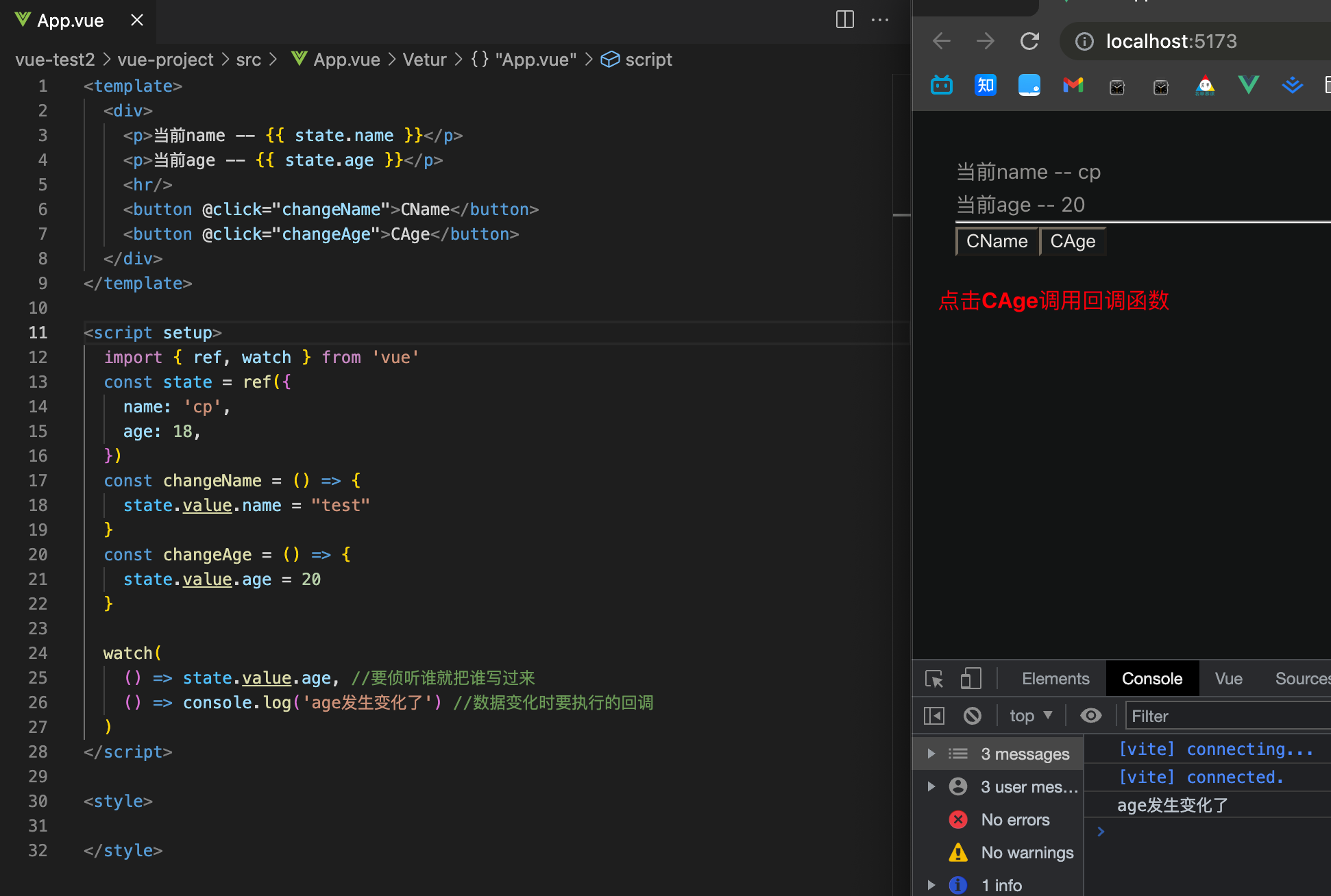Viewport: 1331px width, 896px height.
Task: Click the 'changeAge' function name on line 20
Action: pyautogui.click(x=207, y=554)
